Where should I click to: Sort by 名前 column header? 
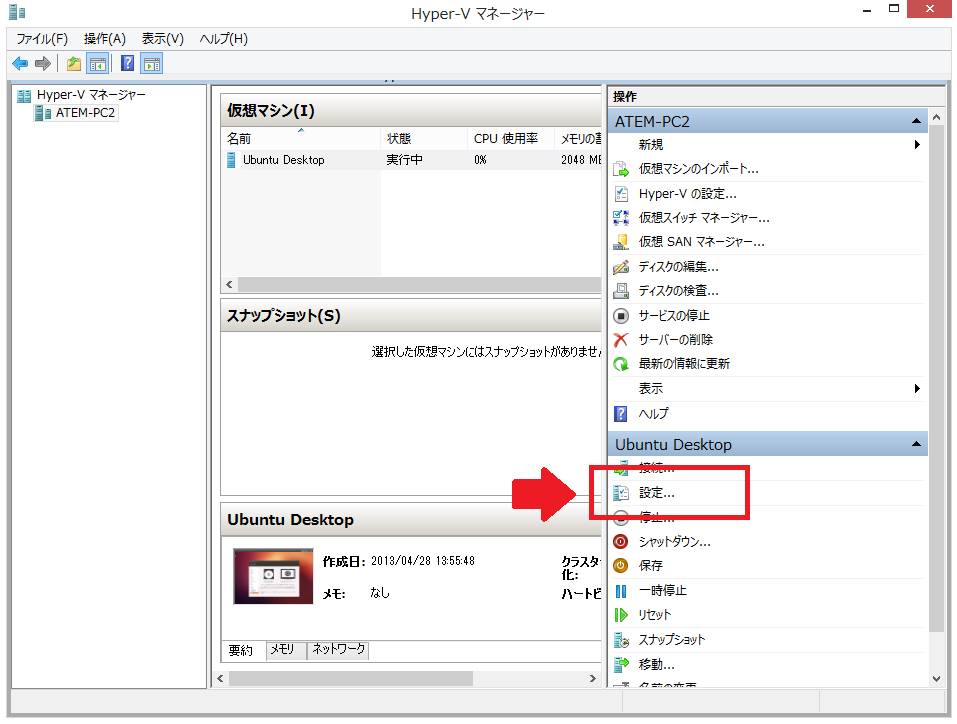tap(301, 139)
